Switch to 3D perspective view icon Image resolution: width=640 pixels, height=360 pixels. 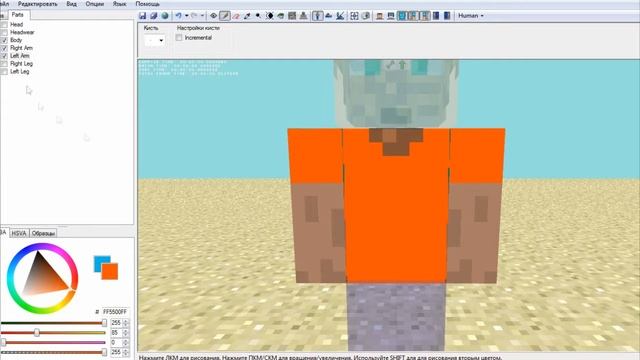[x=317, y=16]
